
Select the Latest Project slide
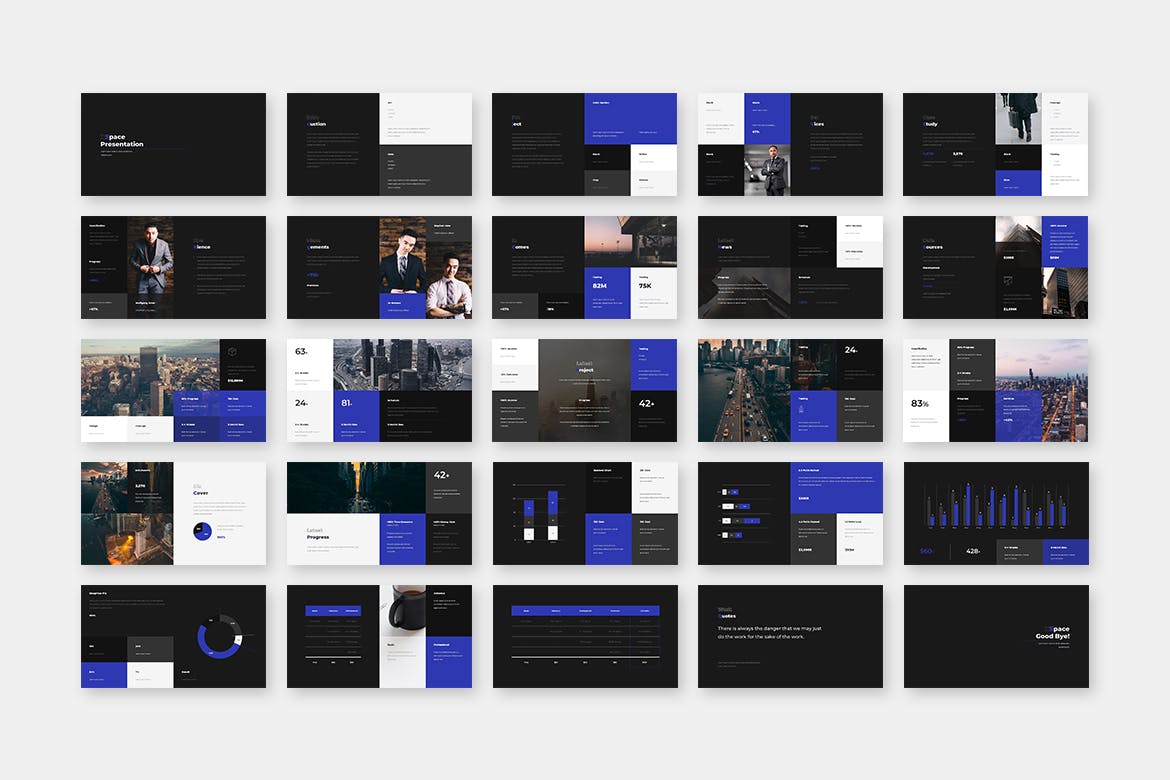(584, 390)
